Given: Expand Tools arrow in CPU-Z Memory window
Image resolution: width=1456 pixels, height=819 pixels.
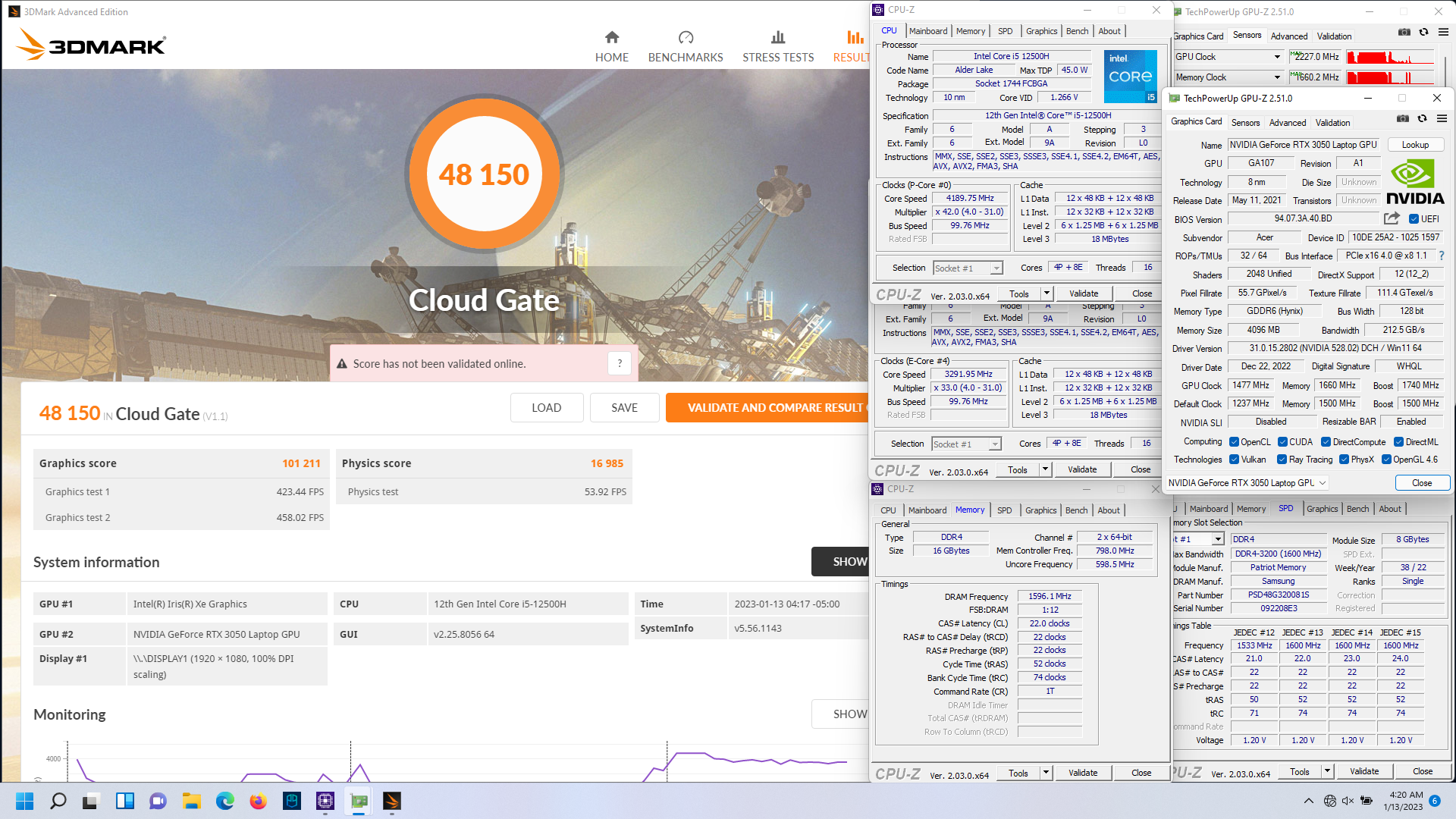Looking at the screenshot, I should (x=1046, y=773).
